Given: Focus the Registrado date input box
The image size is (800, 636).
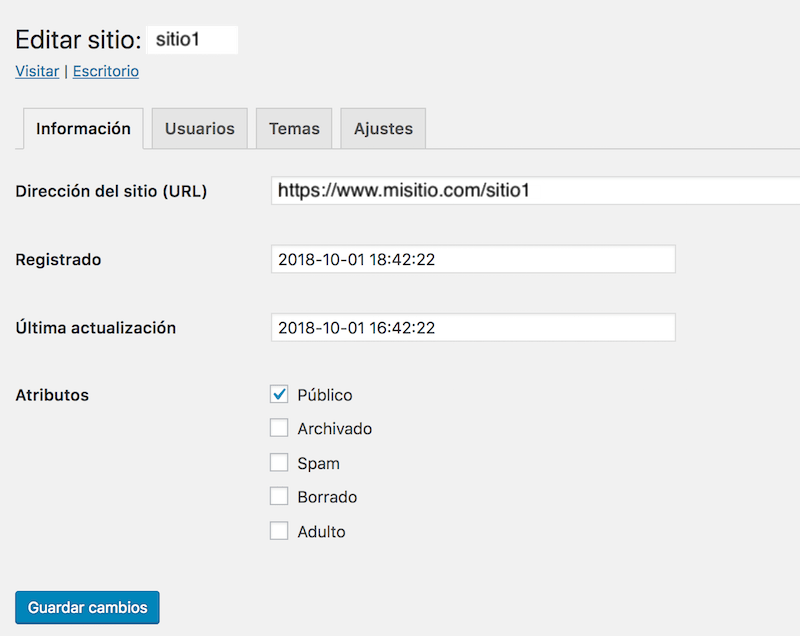Looking at the screenshot, I should click(x=473, y=259).
